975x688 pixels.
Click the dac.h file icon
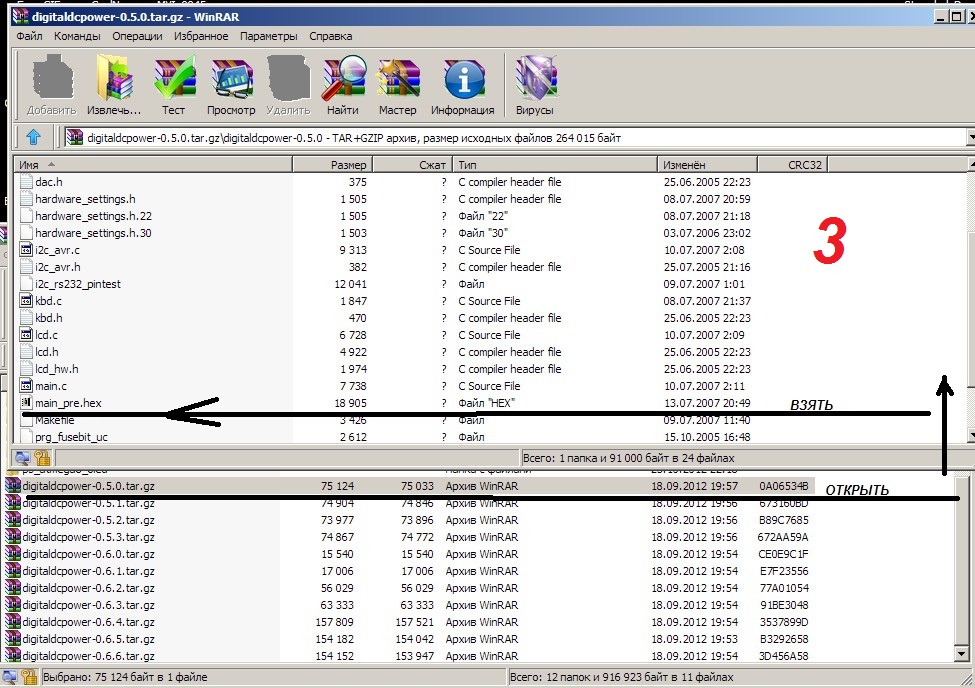point(26,182)
